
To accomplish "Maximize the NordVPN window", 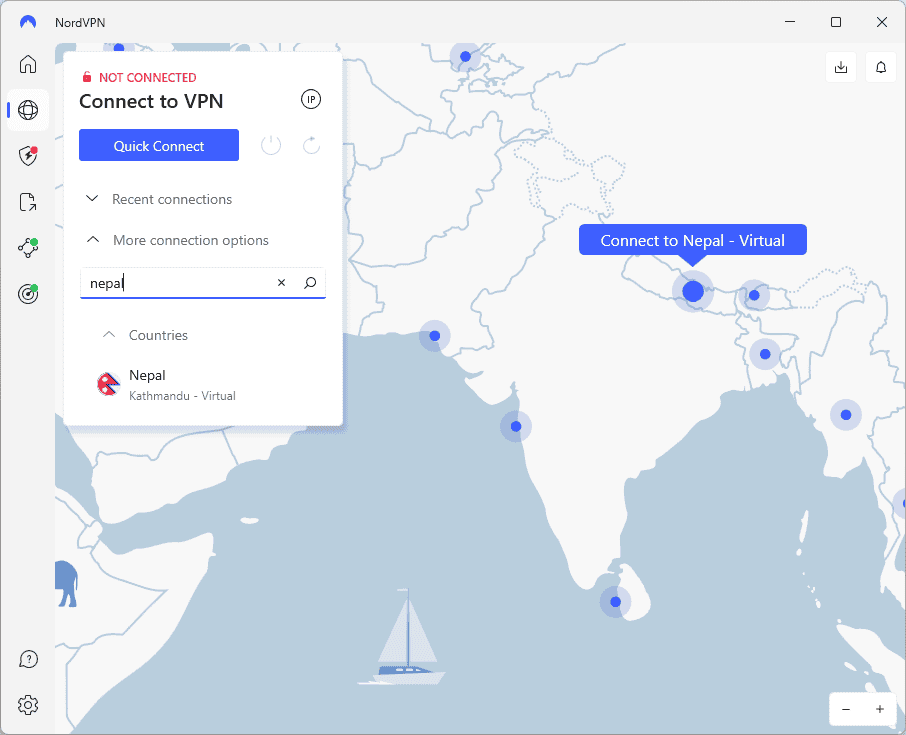I will click(x=836, y=22).
